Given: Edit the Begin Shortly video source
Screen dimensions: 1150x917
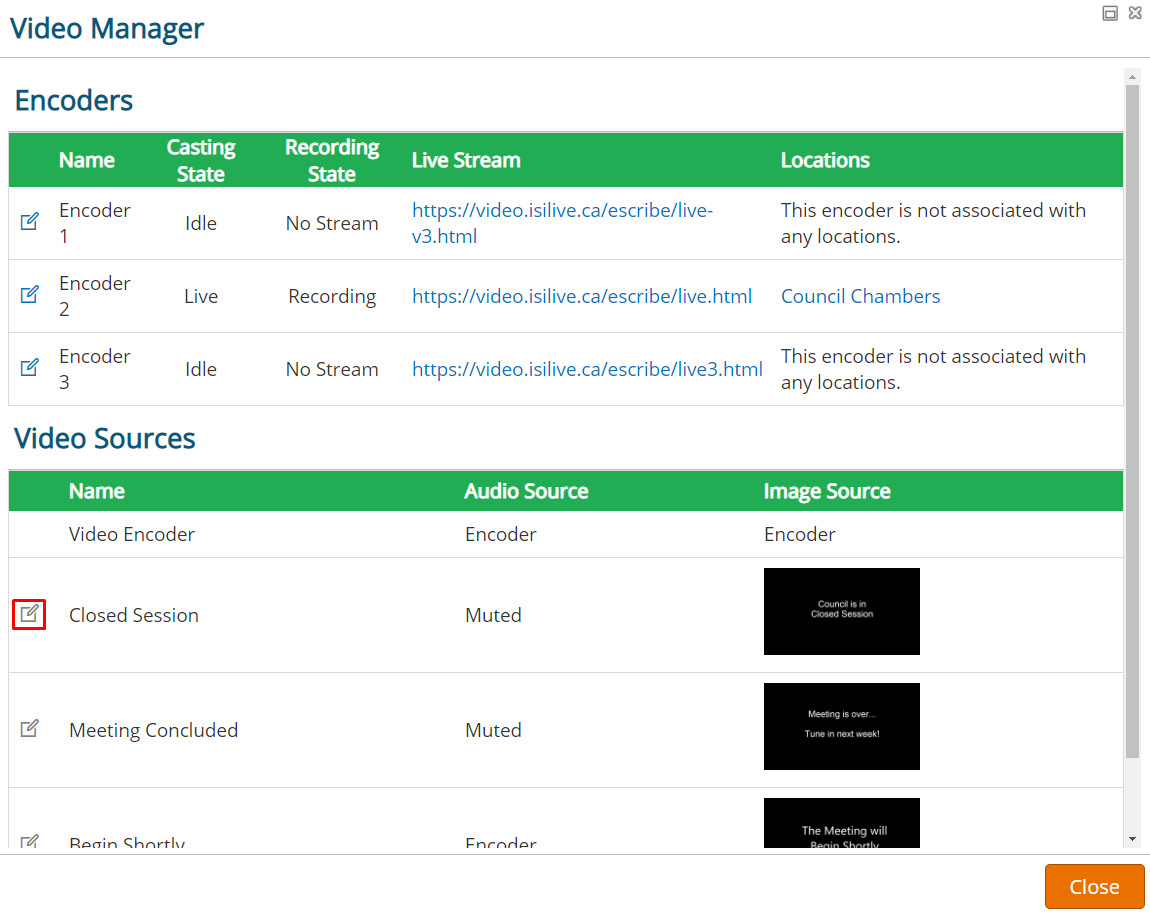Looking at the screenshot, I should pyautogui.click(x=29, y=841).
